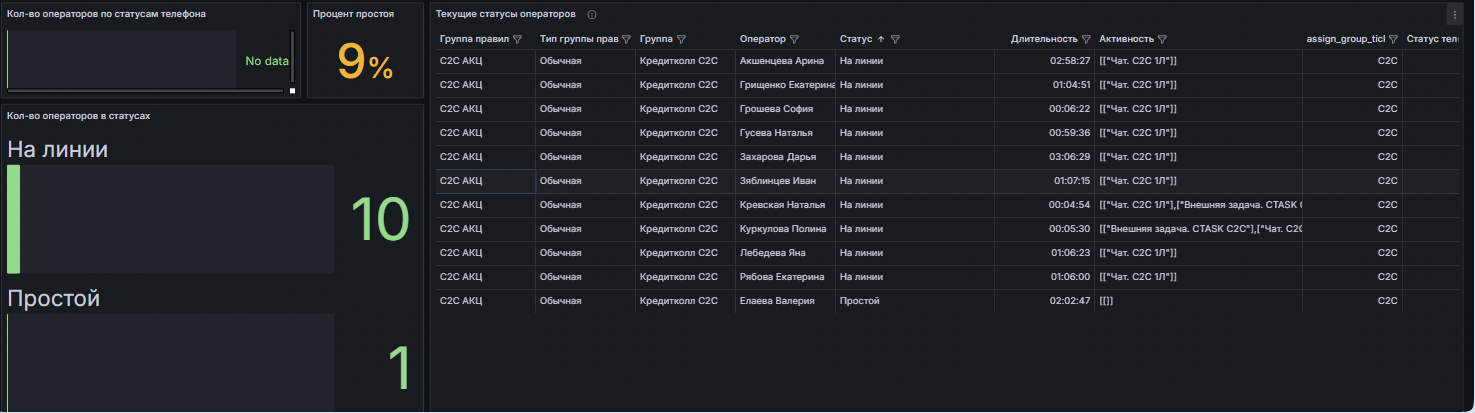Open filter for Группа правил column
Screen dimensions: 1475x413
pos(517,39)
